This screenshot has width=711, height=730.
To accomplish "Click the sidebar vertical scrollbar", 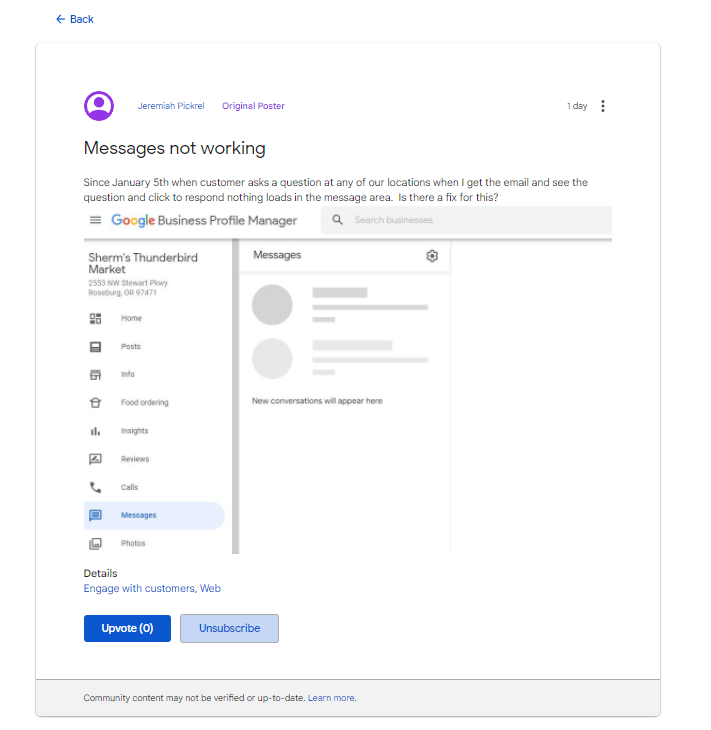I will coord(236,396).
